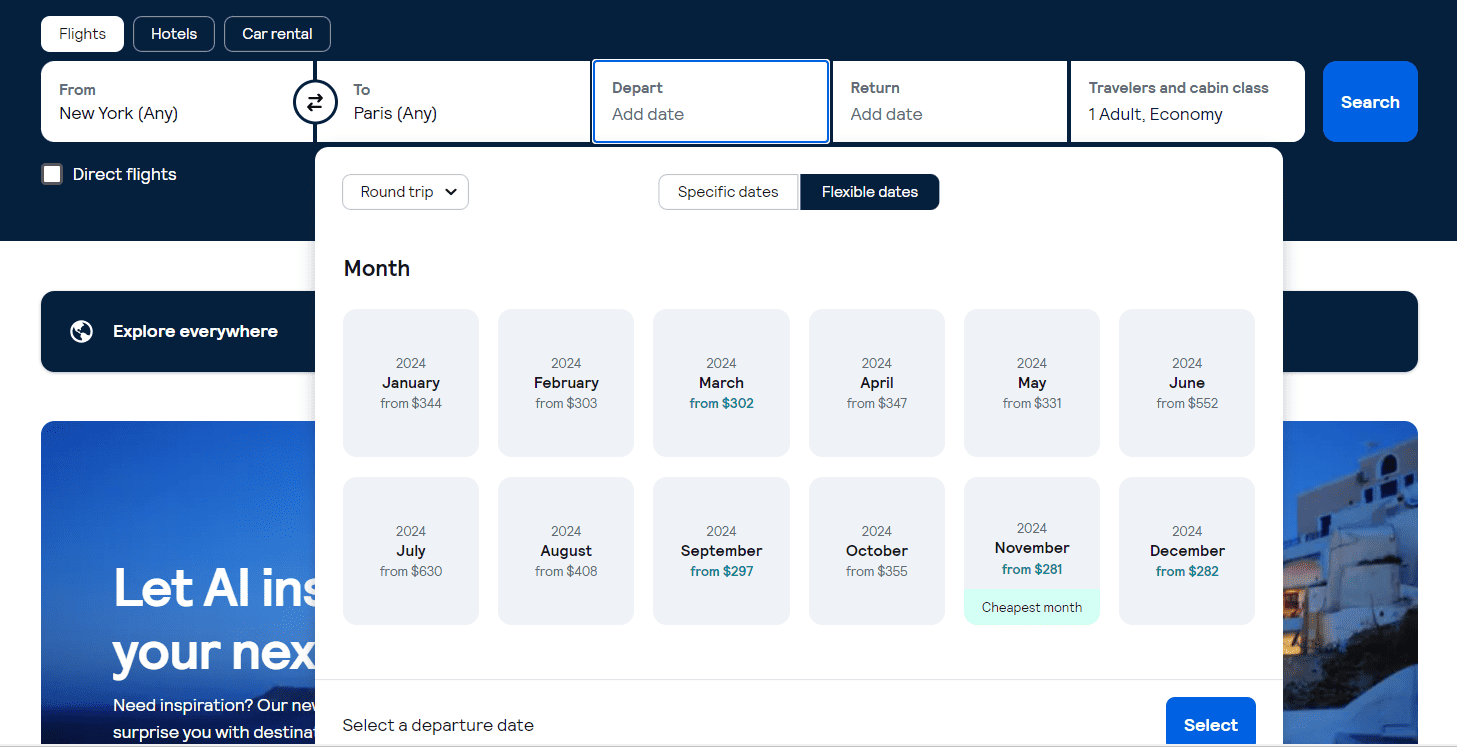
Task: Switch to Flexible dates mode
Action: tap(869, 191)
